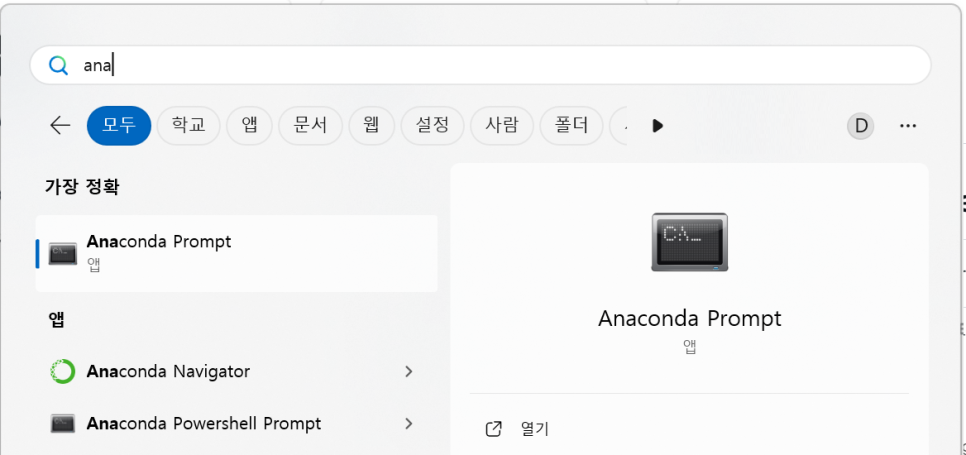
Task: Select the 웹 filter tab
Action: pos(371,126)
